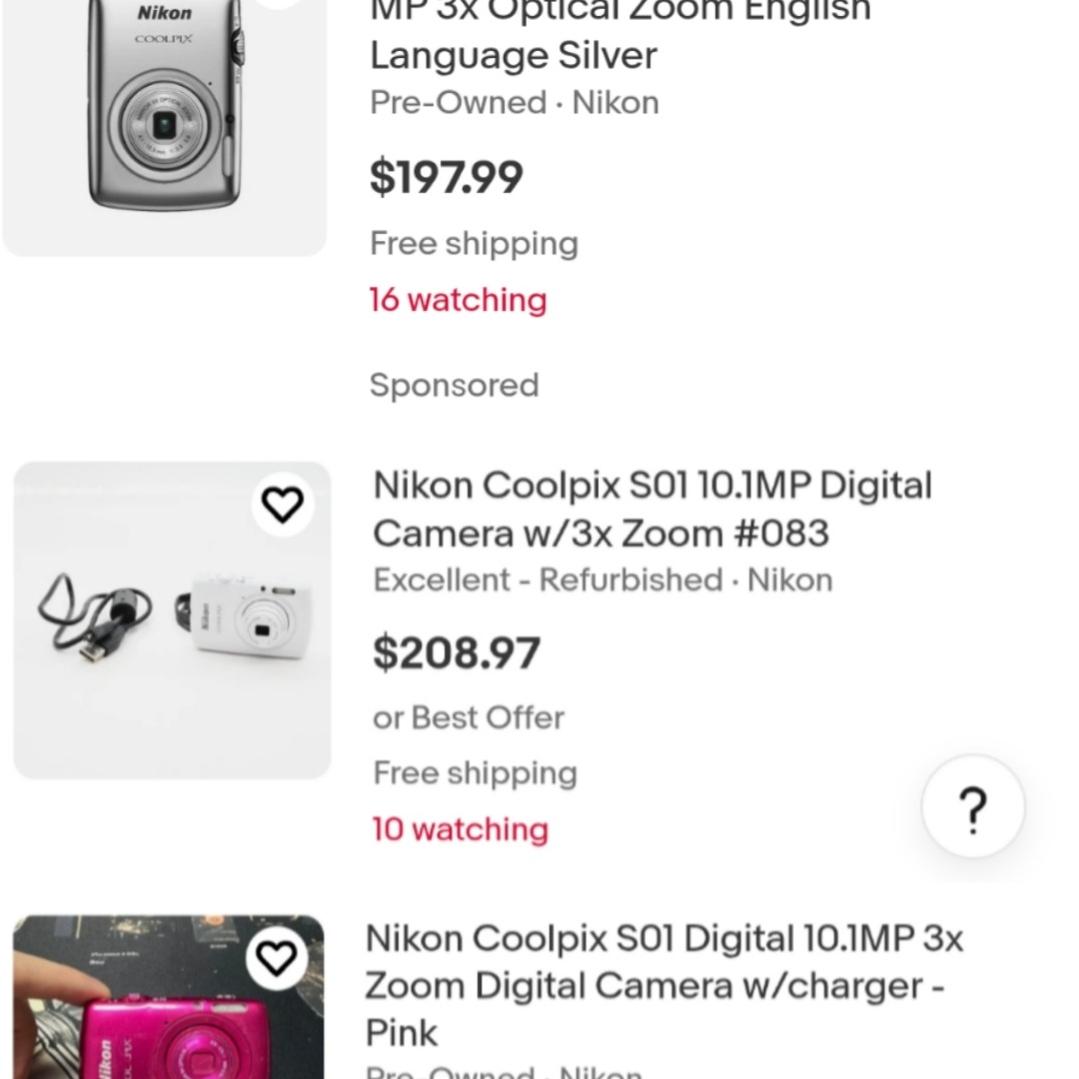The width and height of the screenshot is (1079, 1079).
Task: Tap "Pre-Owned · Nikon" under the Silver listing
Action: pyautogui.click(x=514, y=103)
